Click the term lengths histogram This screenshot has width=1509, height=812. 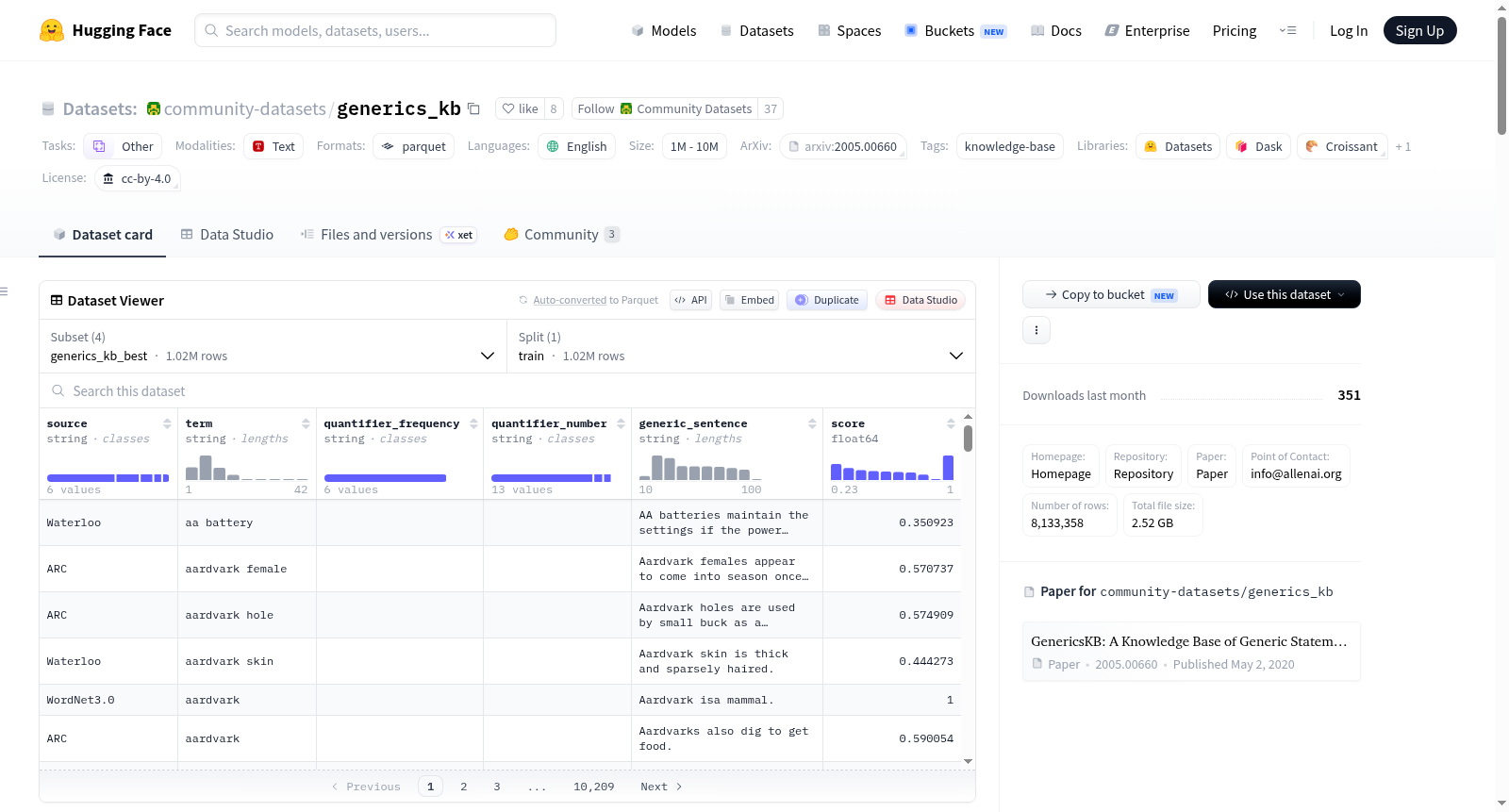(x=247, y=468)
